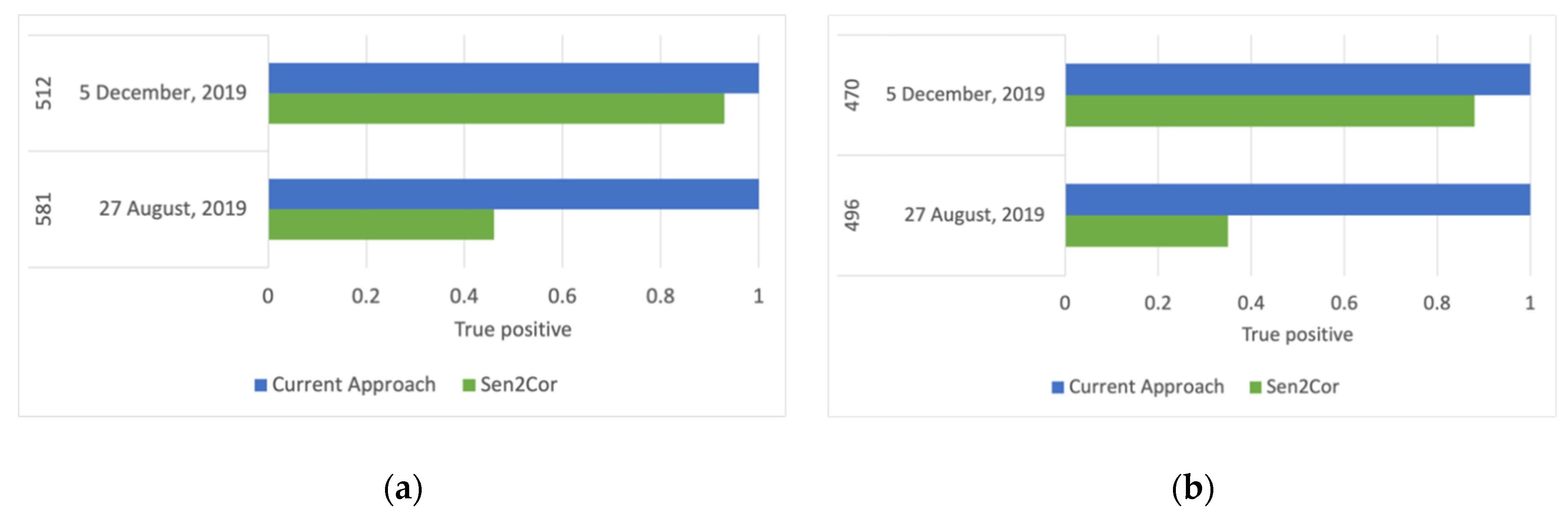
Task: Select the green Sen2Cor bar for band 512
Action: (496, 108)
